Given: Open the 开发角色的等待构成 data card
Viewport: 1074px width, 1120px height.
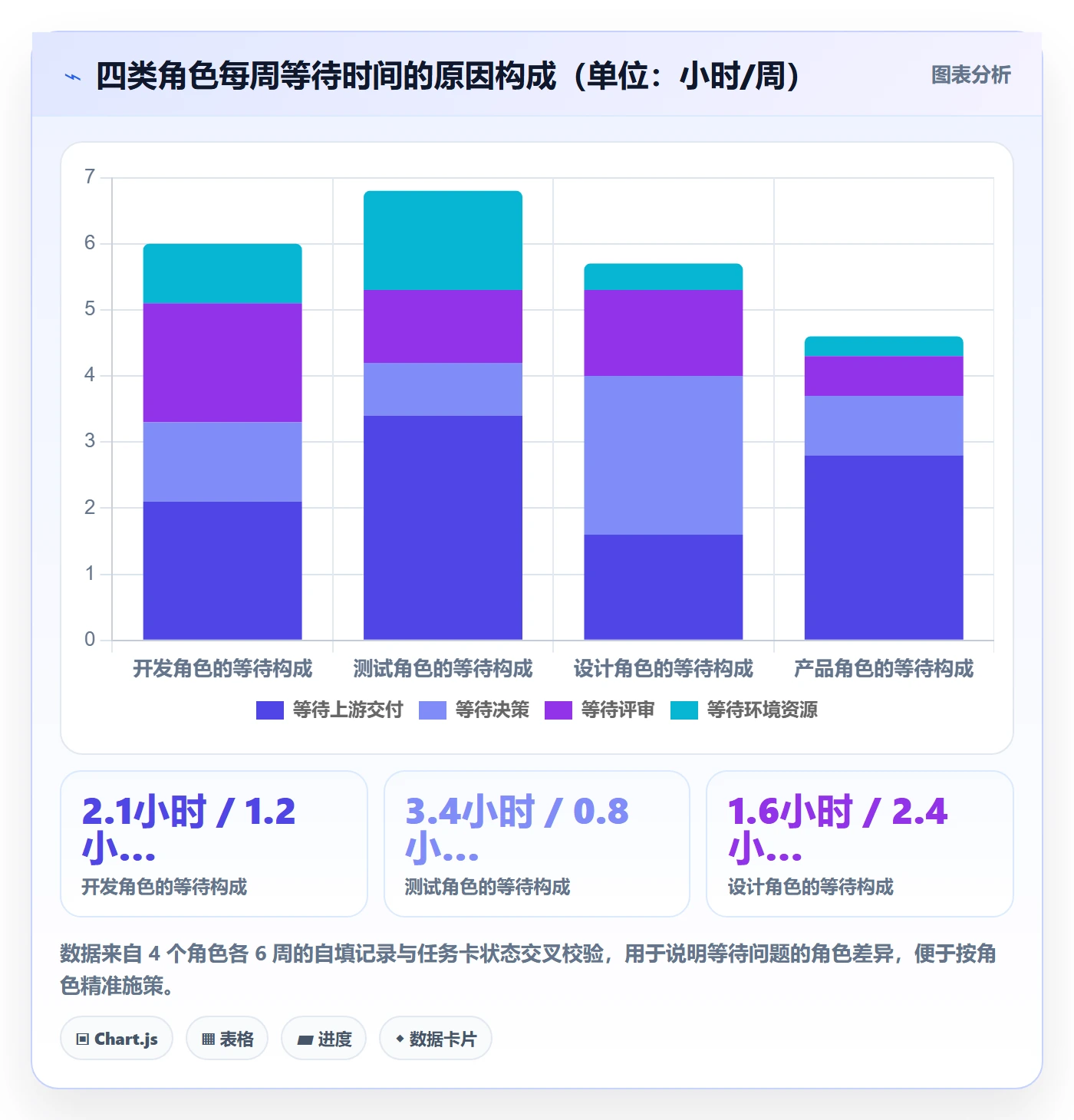Looking at the screenshot, I should coord(214,844).
